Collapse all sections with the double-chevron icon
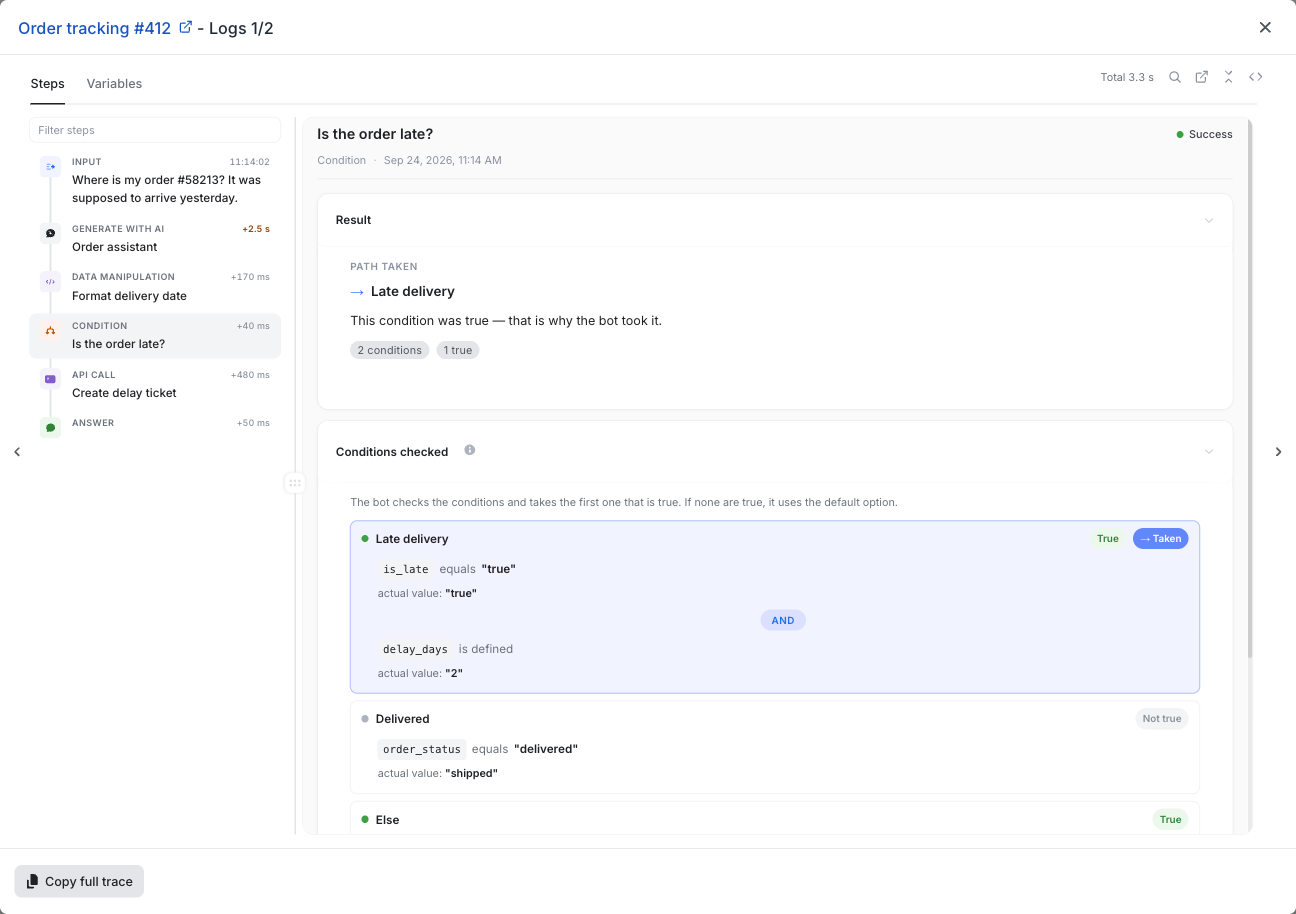Viewport: 1296px width, 914px height. click(1228, 77)
